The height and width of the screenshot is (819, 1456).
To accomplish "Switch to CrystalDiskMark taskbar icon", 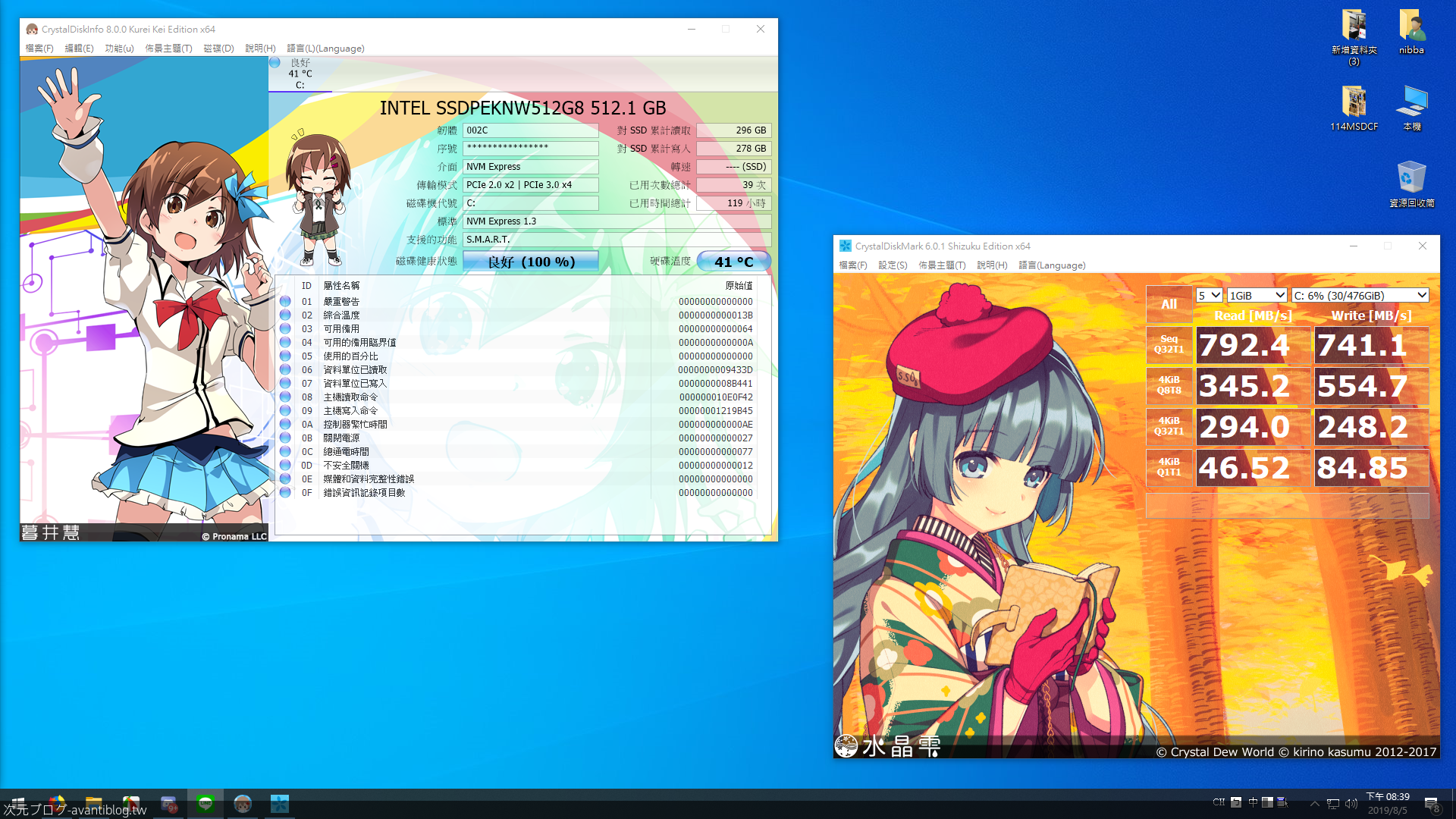I will 280,804.
